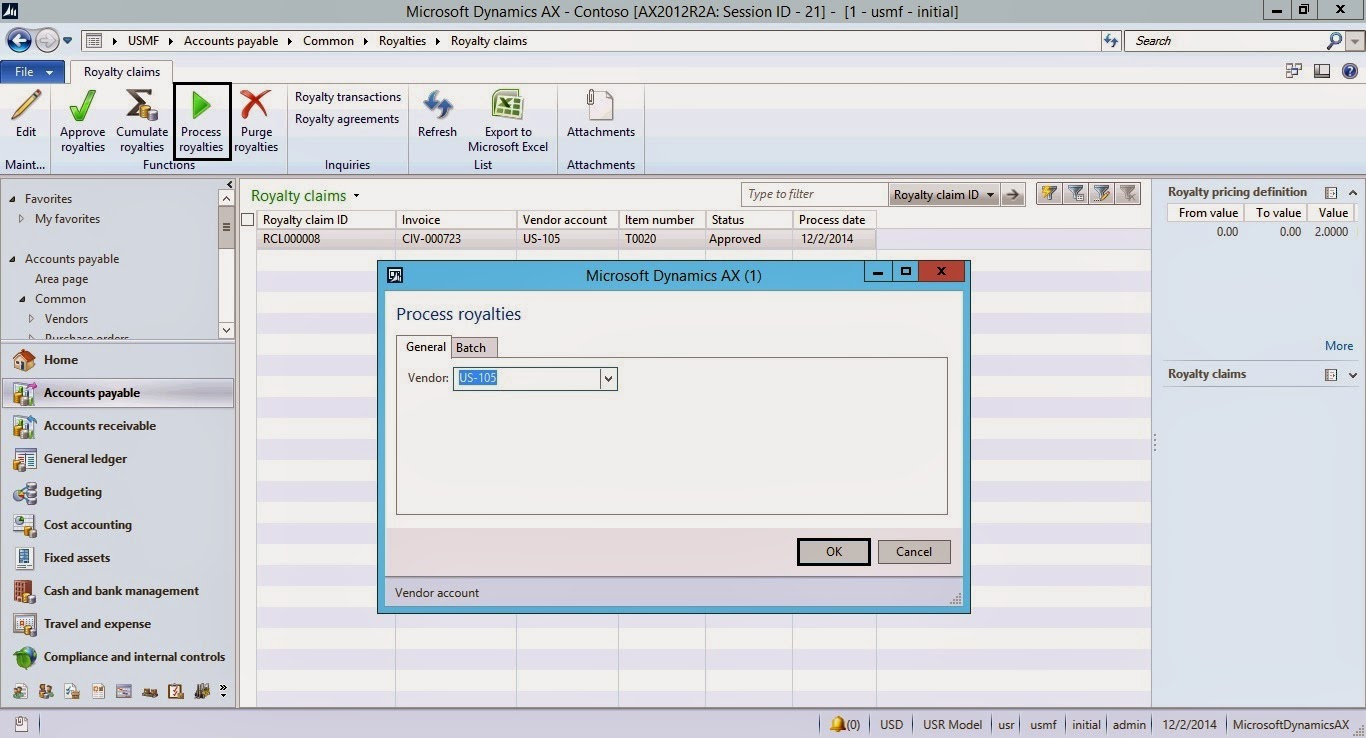Expand the Vendors tree node

tap(32, 319)
